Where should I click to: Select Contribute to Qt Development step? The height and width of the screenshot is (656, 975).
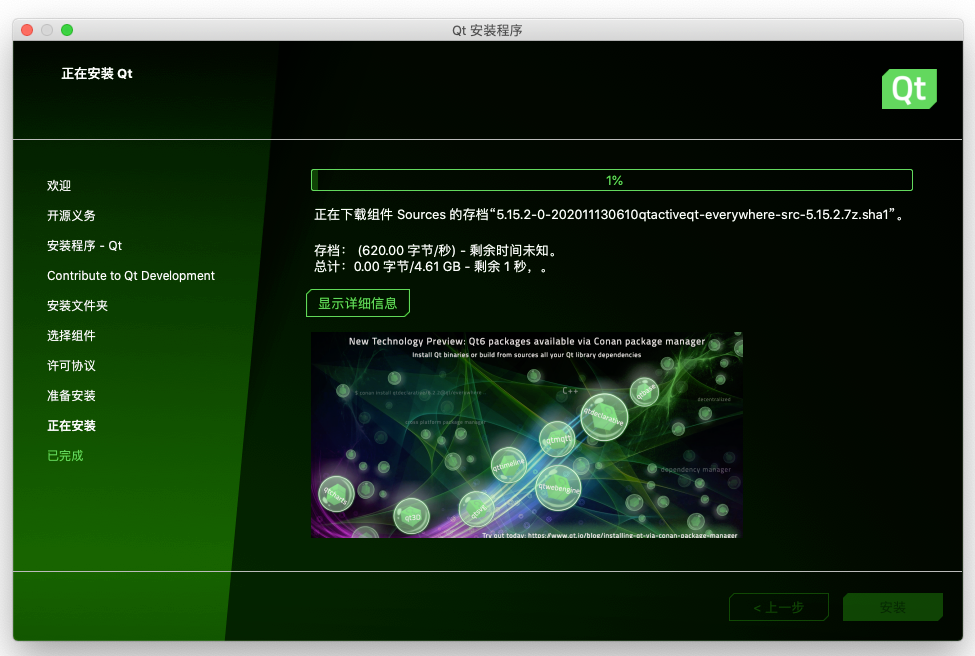[x=131, y=275]
